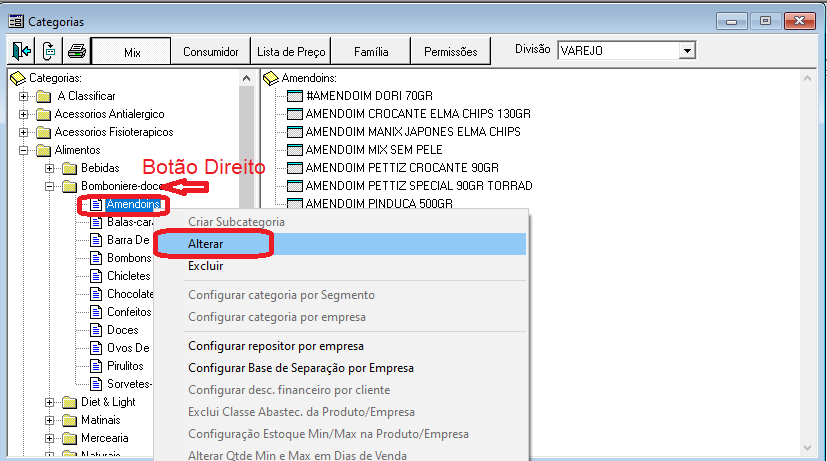Screen dimensions: 827x461
Task: Click the open book icon beside Categorias:
Action: [x=18, y=79]
